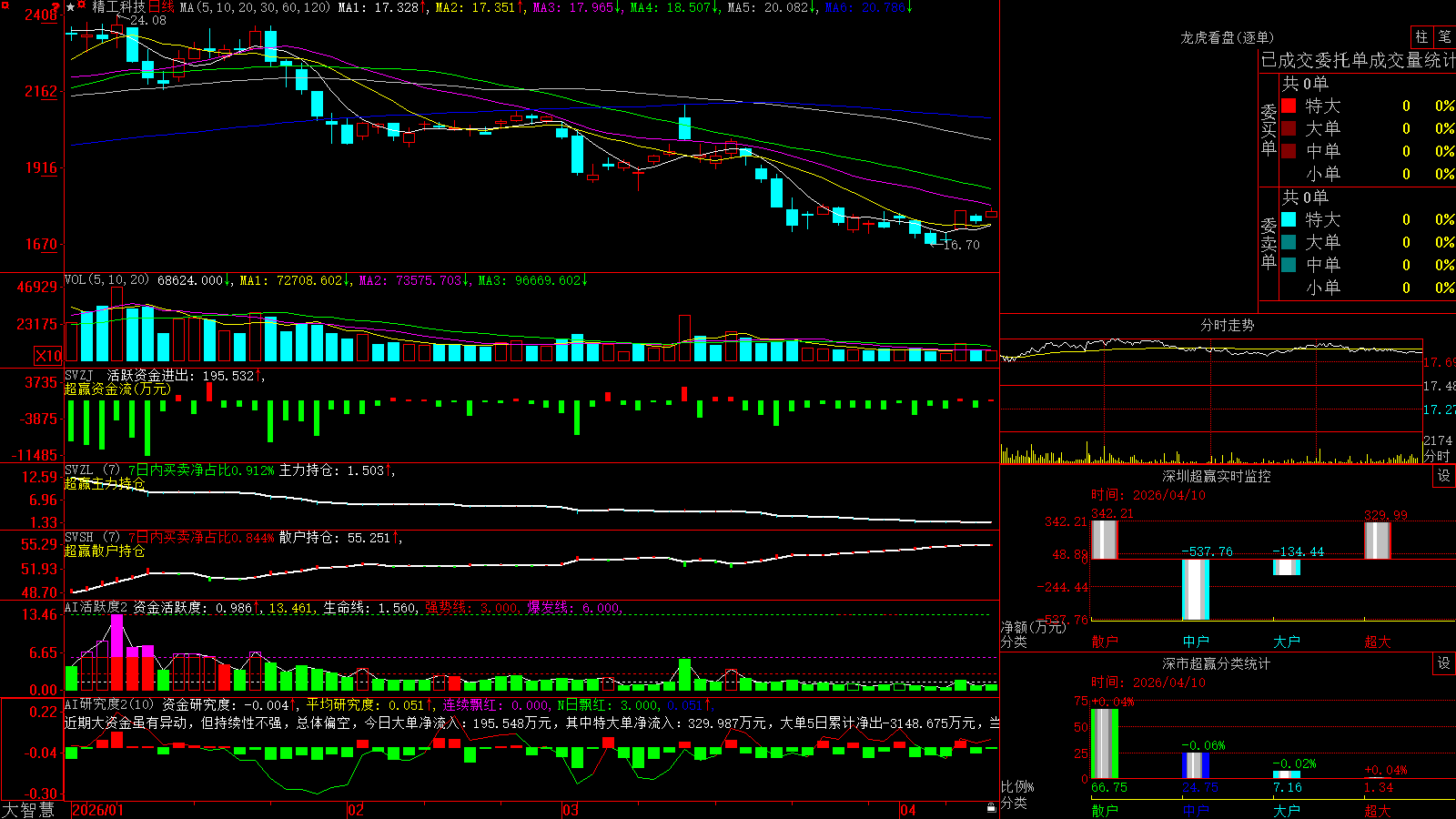Viewport: 1456px width, 819px height.
Task: Click 爆发线: 6.000 label
Action: click(x=573, y=608)
